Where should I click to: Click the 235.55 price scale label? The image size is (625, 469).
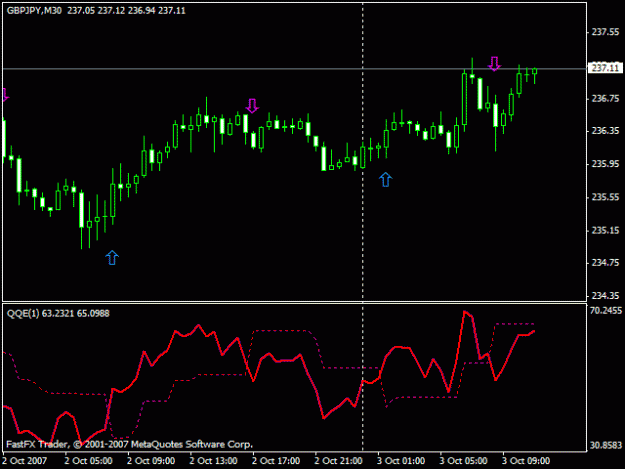(605, 197)
